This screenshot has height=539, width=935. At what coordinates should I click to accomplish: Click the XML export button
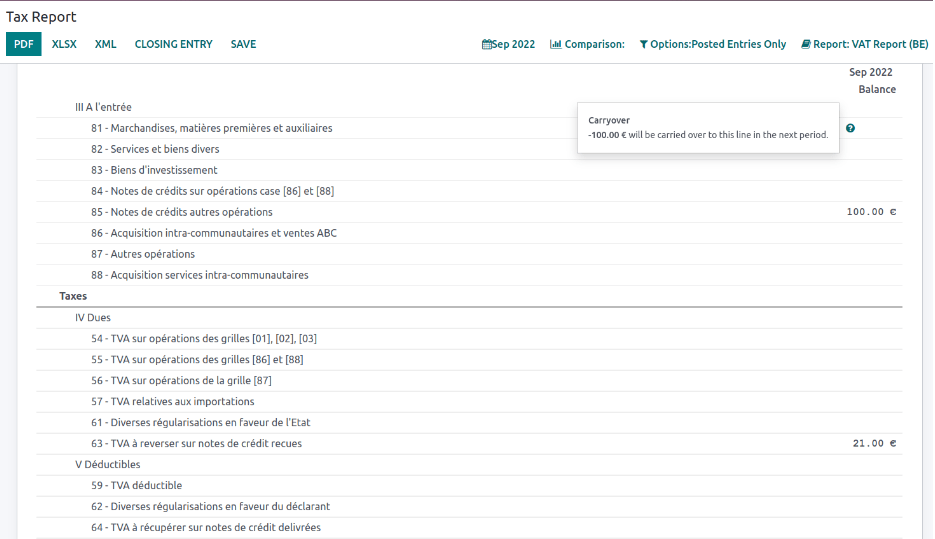tap(106, 44)
